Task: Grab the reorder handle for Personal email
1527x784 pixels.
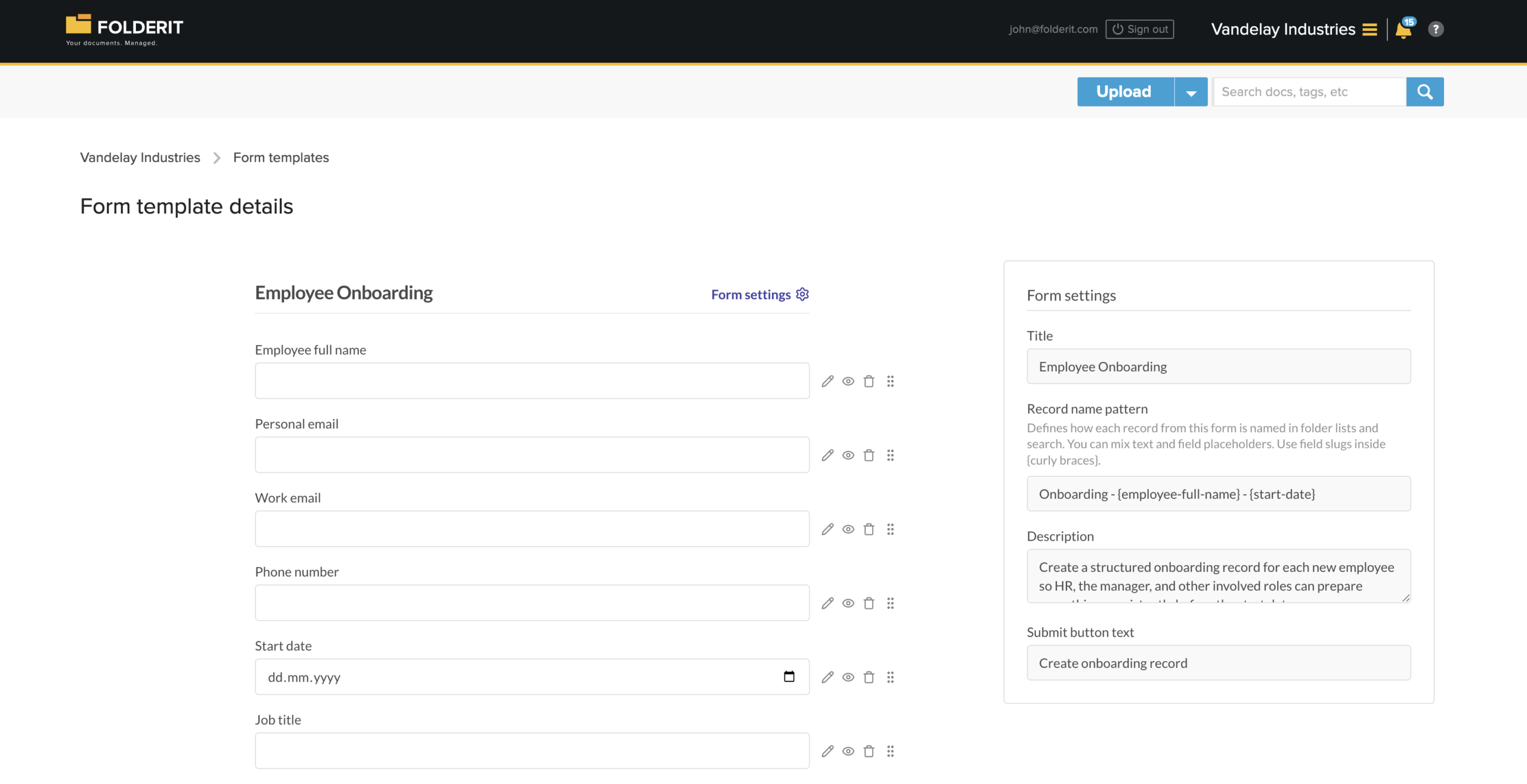Action: pos(891,455)
